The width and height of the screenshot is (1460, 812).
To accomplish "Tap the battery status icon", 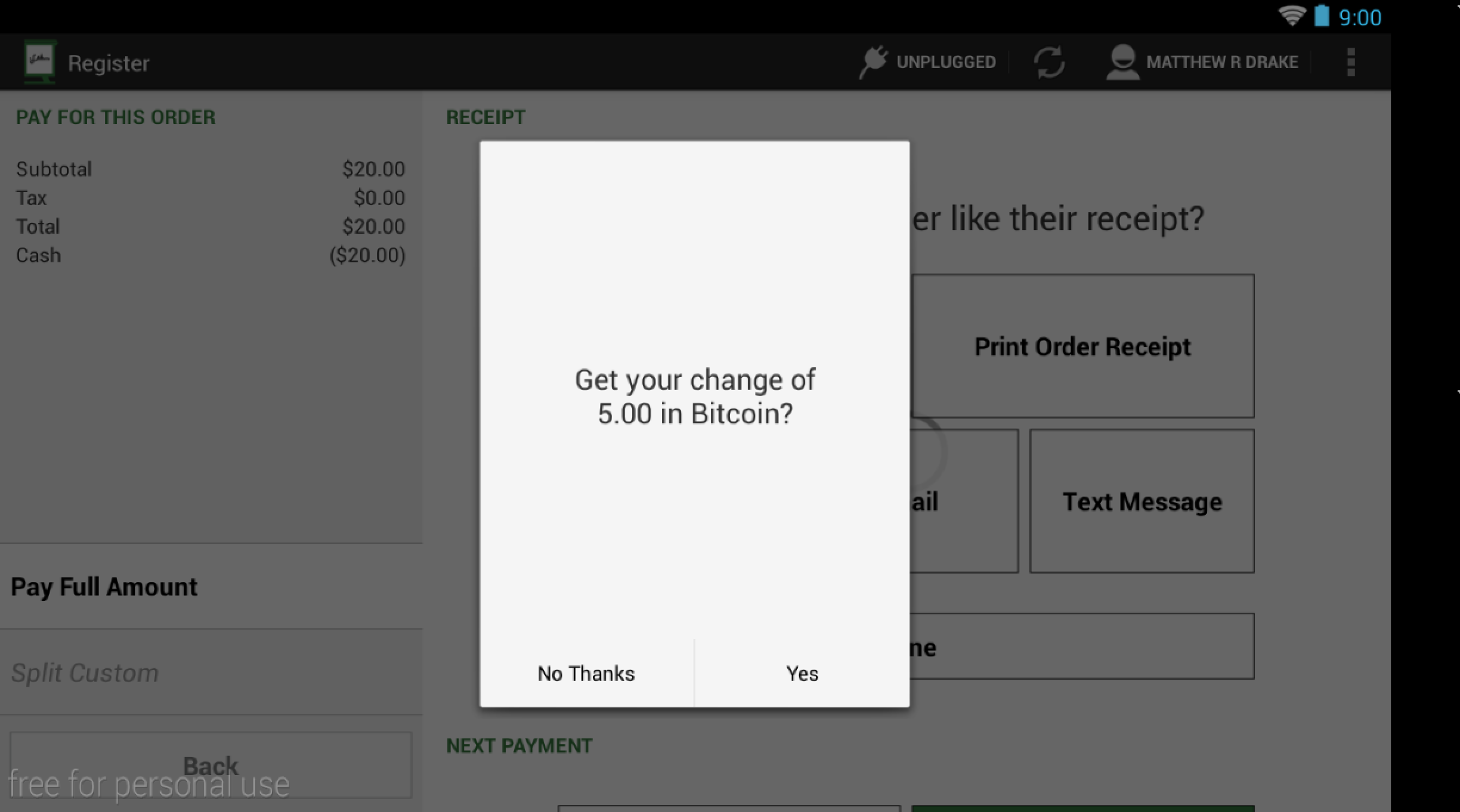I will pos(1322,16).
